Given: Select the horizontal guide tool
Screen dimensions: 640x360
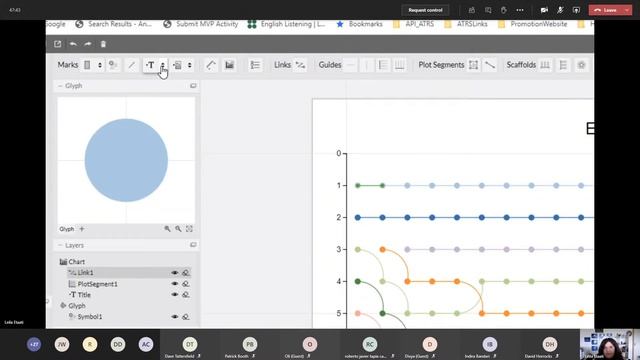Looking at the screenshot, I should 350,65.
